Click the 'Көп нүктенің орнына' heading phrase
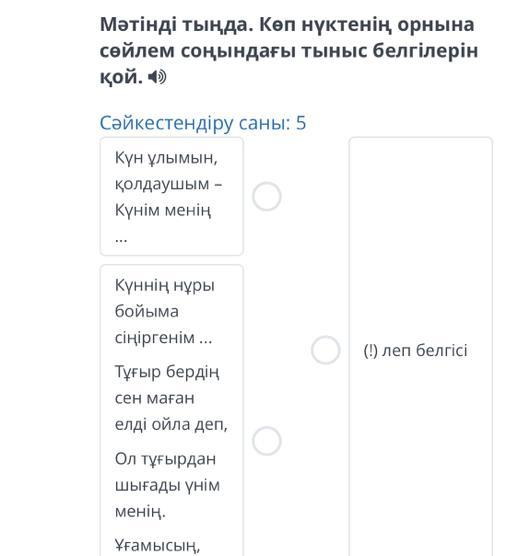 367,25
